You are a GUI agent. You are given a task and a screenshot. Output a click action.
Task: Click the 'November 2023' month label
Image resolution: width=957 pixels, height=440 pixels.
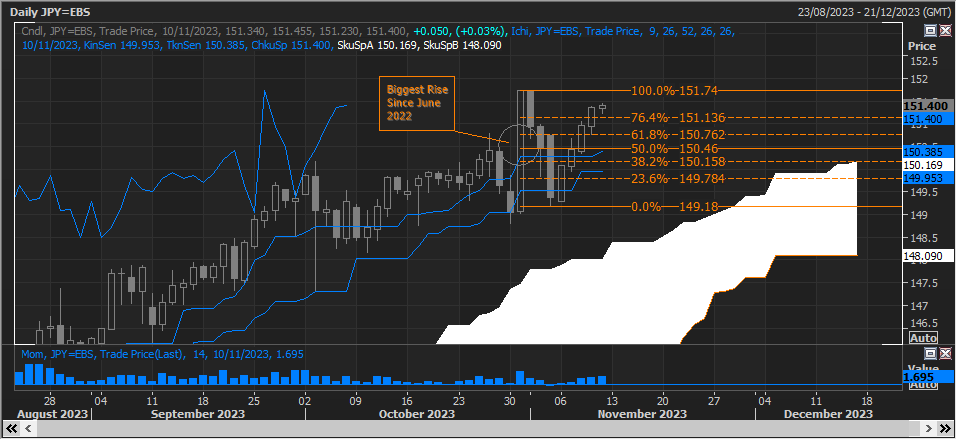(x=642, y=414)
